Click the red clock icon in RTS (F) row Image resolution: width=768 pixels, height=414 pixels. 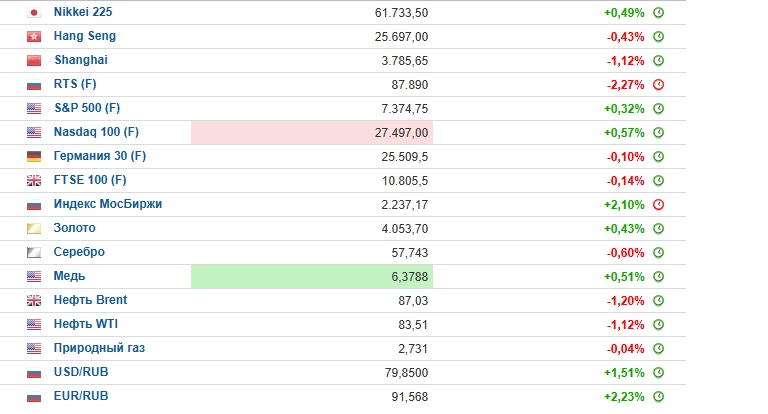pos(659,85)
